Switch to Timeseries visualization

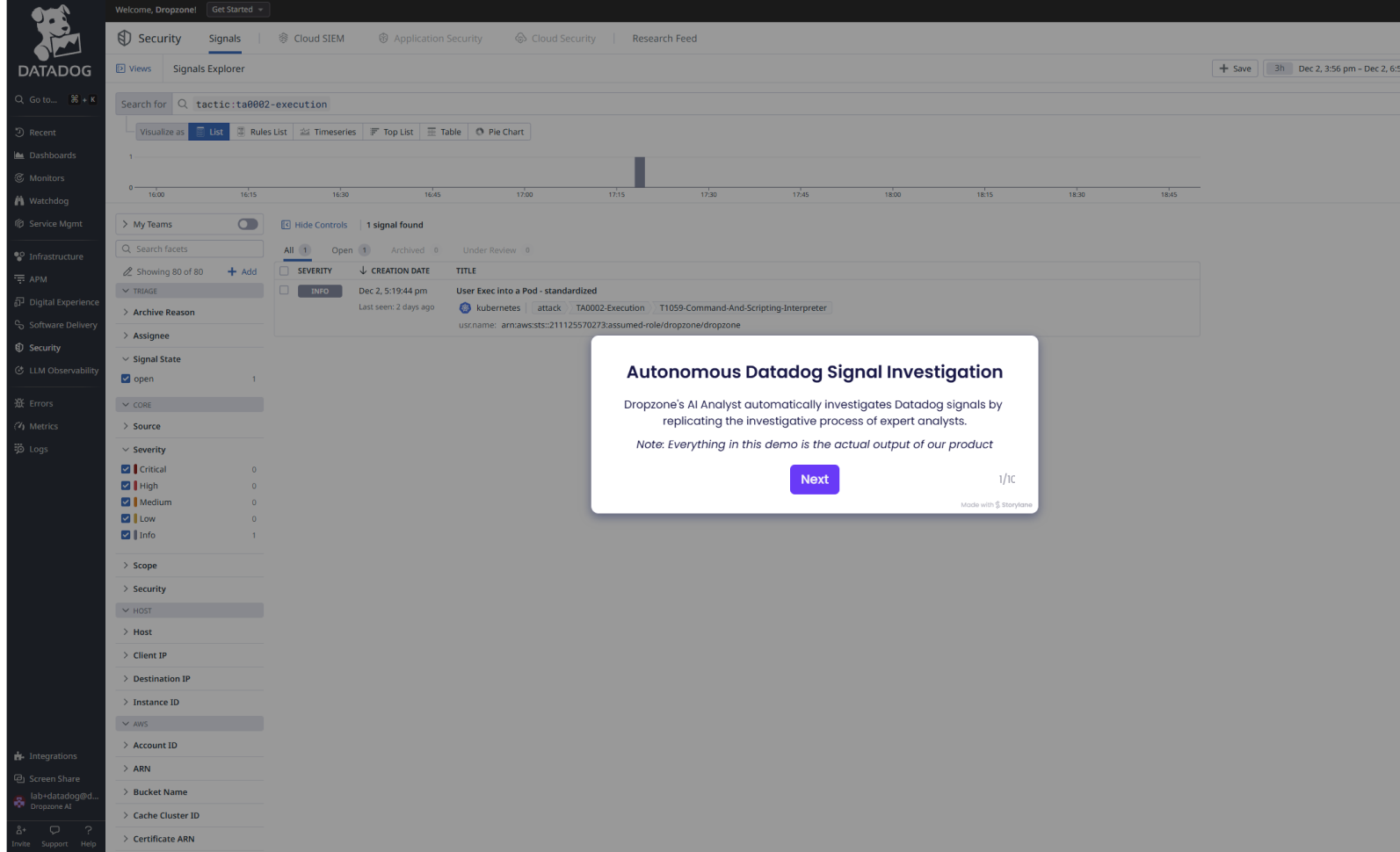(x=328, y=132)
